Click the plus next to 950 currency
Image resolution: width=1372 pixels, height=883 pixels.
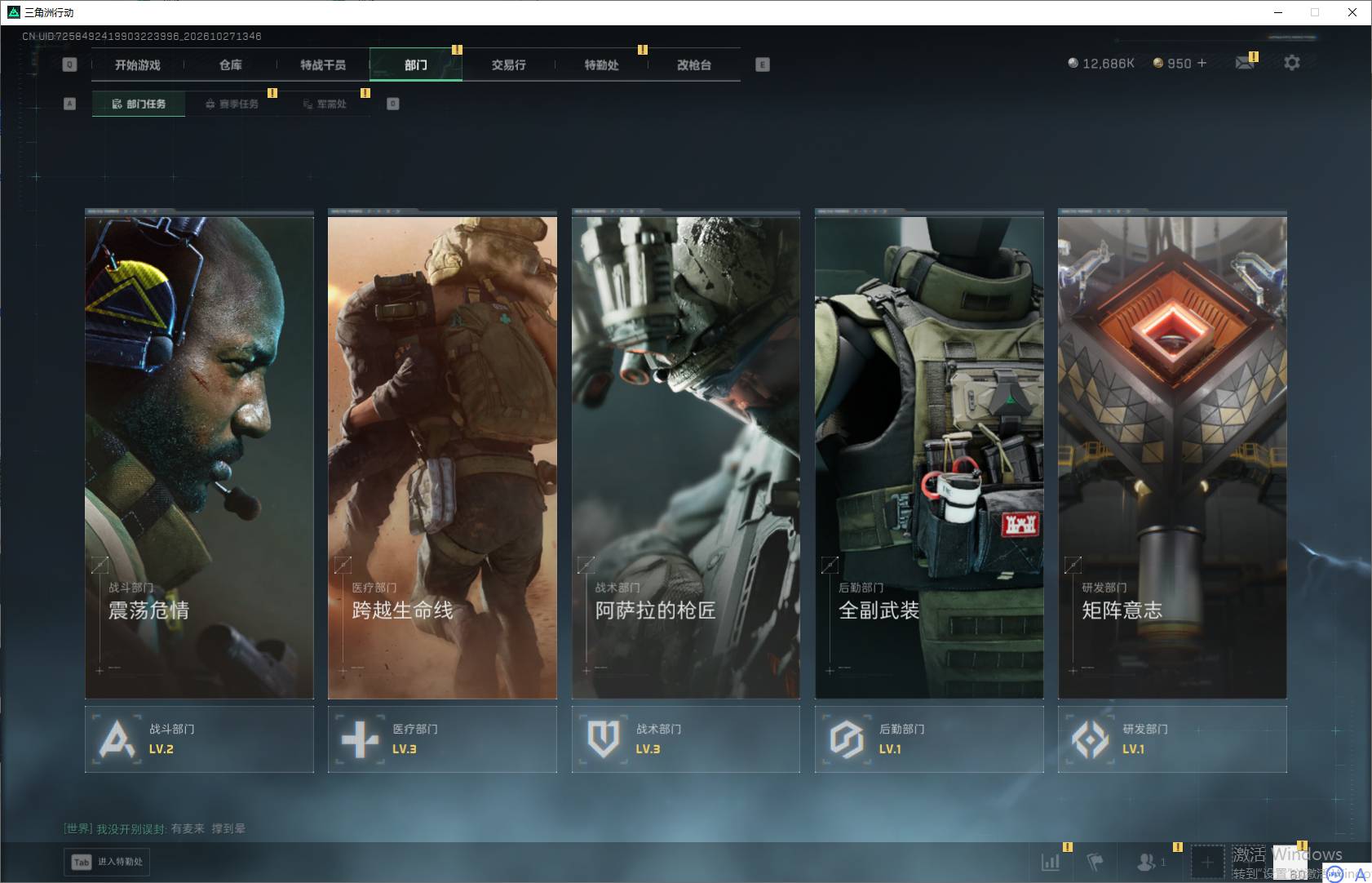(1202, 63)
